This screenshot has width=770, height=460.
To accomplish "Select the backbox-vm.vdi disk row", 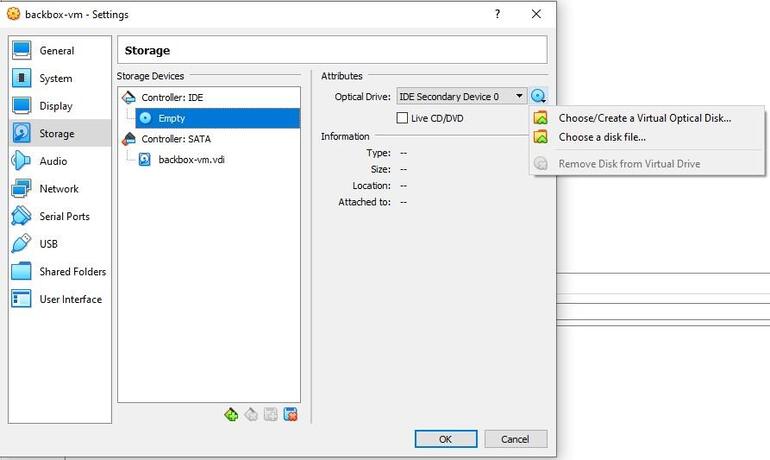I will point(218,159).
